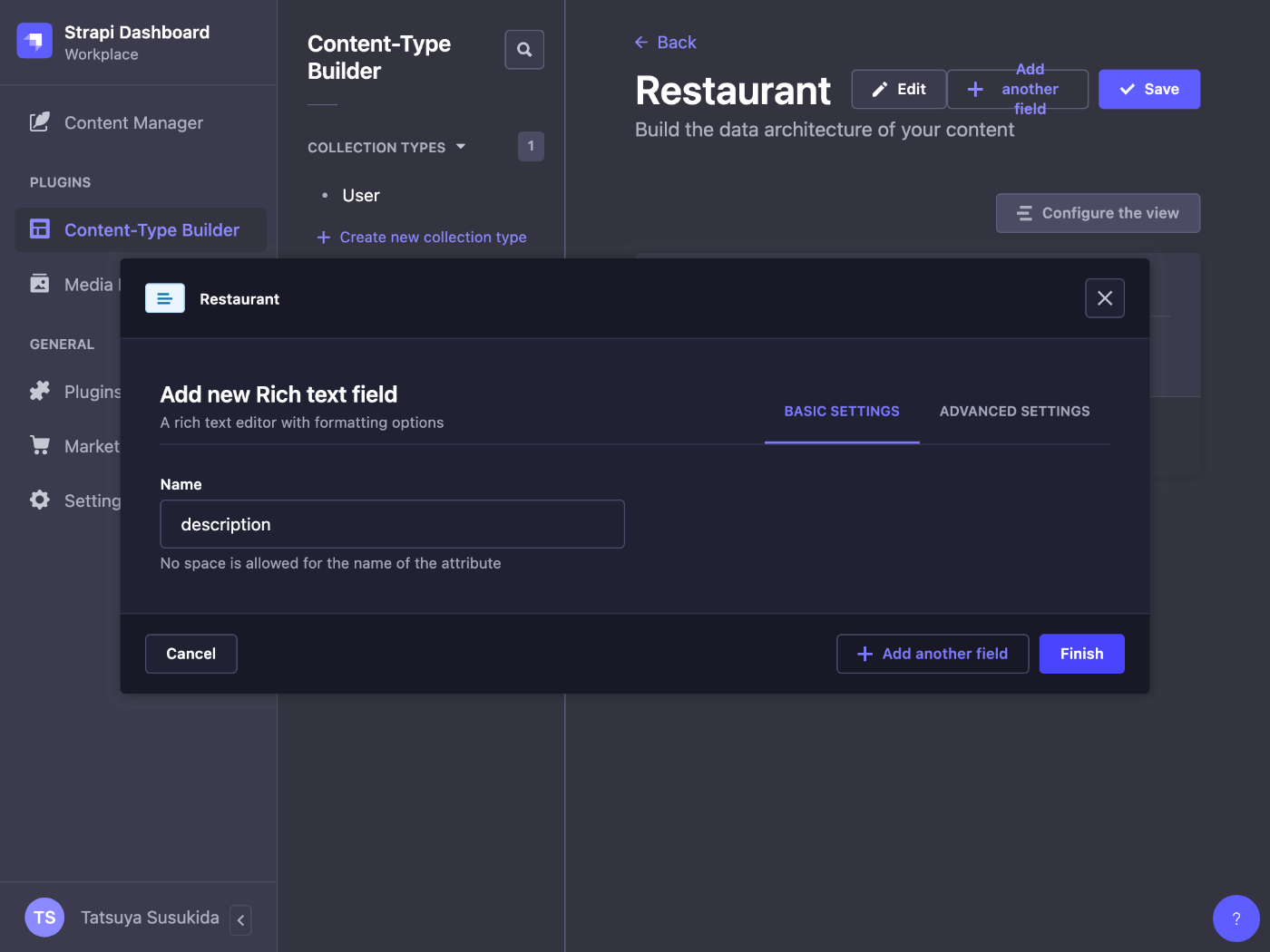Click Tatsuya Susukida user name
The width and height of the screenshot is (1270, 952).
pos(150,918)
